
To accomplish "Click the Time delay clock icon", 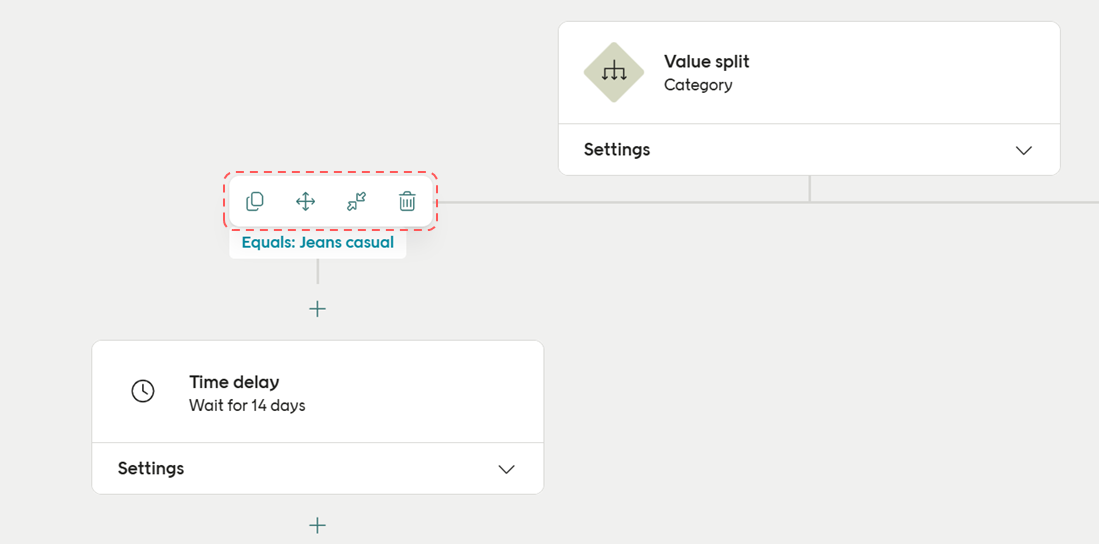I will click(x=143, y=391).
